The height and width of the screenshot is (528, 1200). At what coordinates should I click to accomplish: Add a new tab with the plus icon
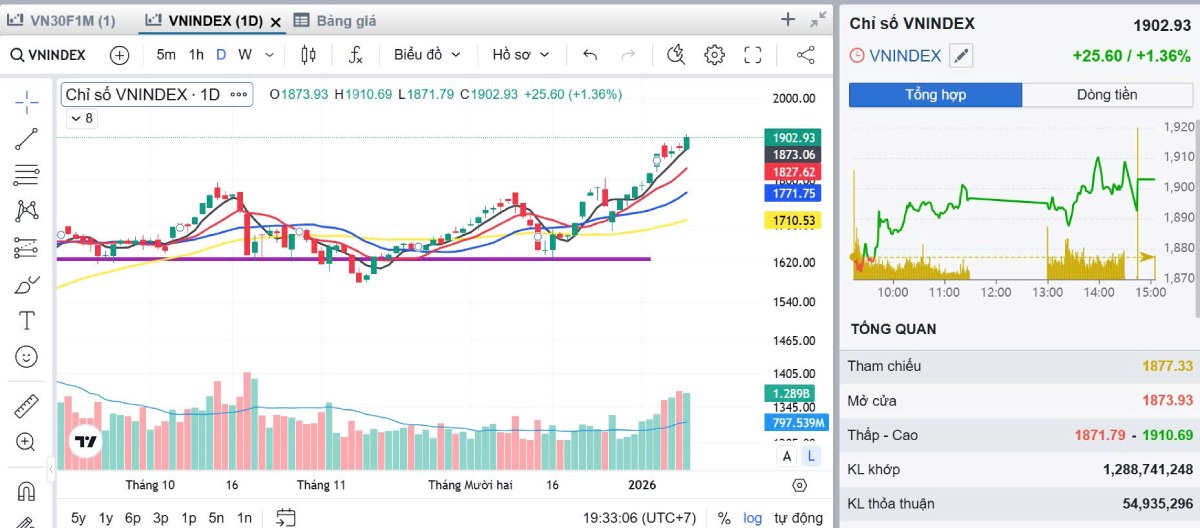coord(788,19)
